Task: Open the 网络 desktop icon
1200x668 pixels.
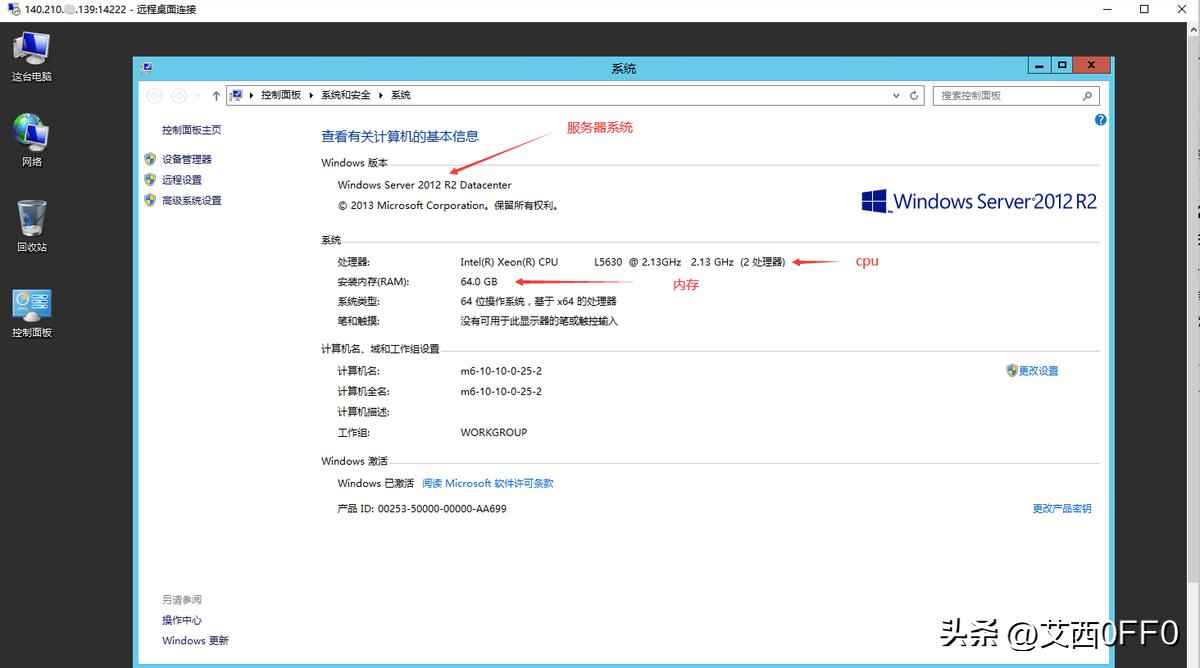Action: pos(31,130)
